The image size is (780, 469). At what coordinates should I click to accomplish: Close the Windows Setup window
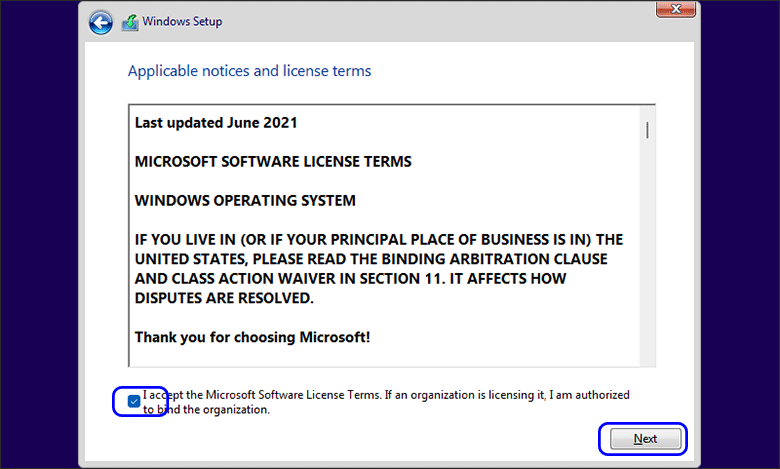pos(676,9)
